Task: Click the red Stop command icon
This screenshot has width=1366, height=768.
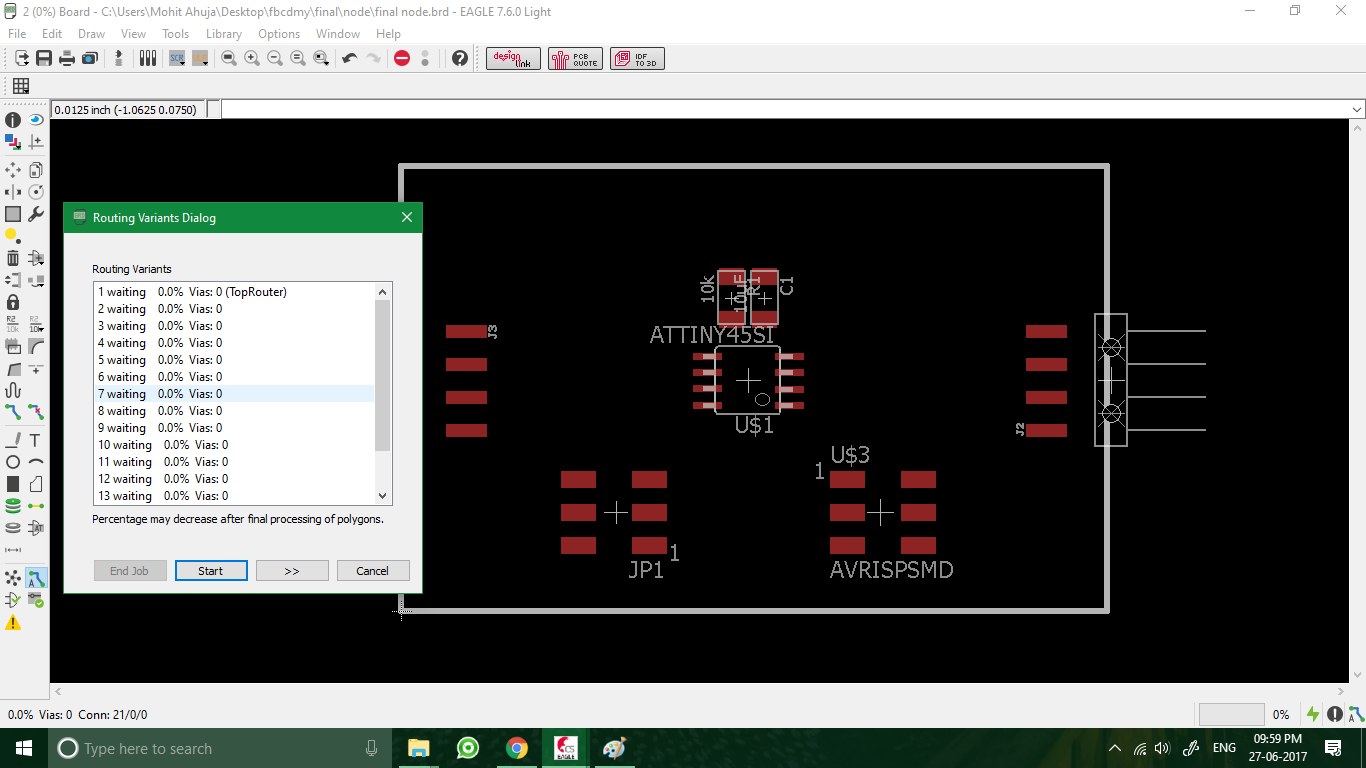Action: pos(402,58)
